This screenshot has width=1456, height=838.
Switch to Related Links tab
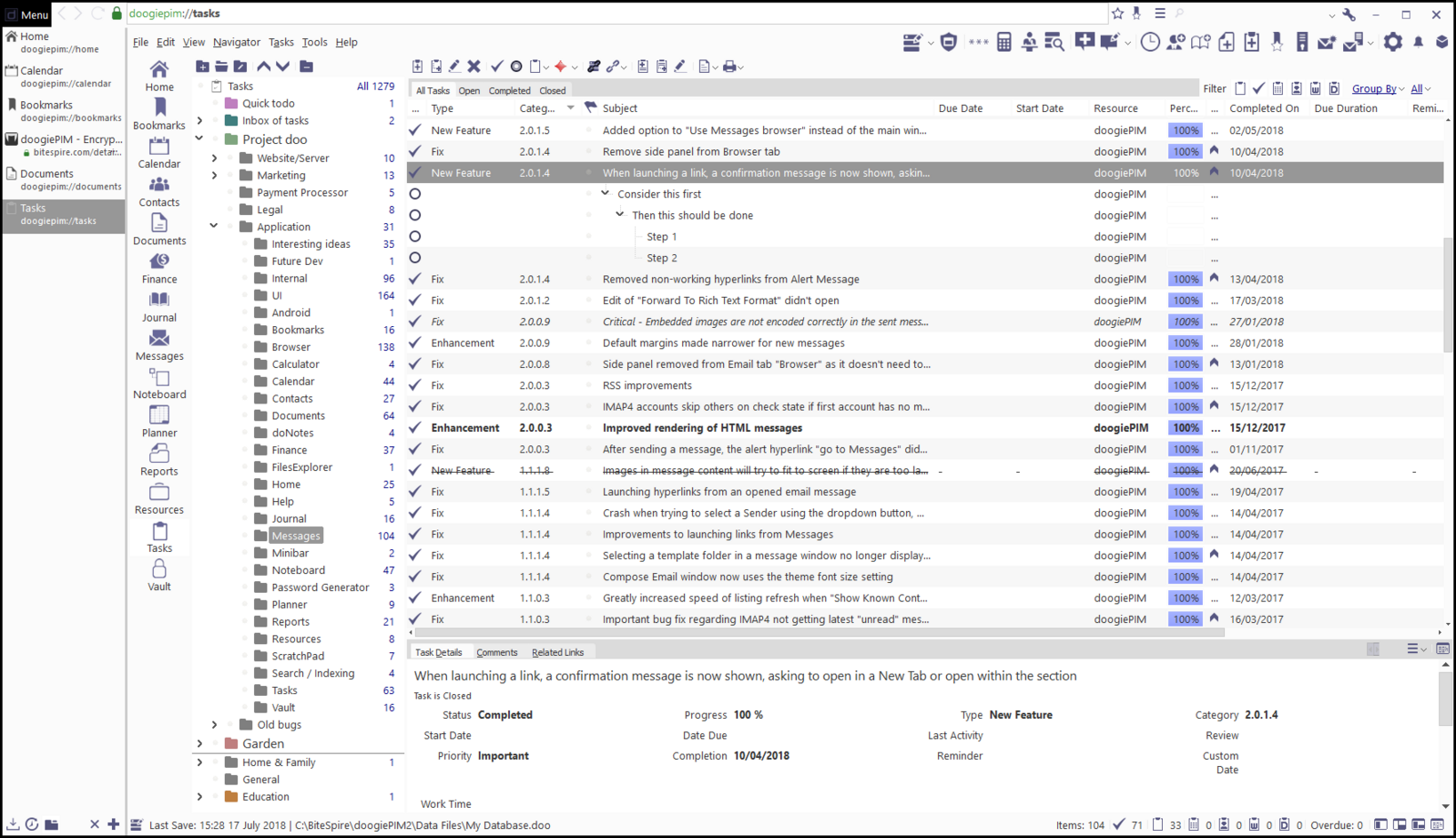[x=557, y=652]
